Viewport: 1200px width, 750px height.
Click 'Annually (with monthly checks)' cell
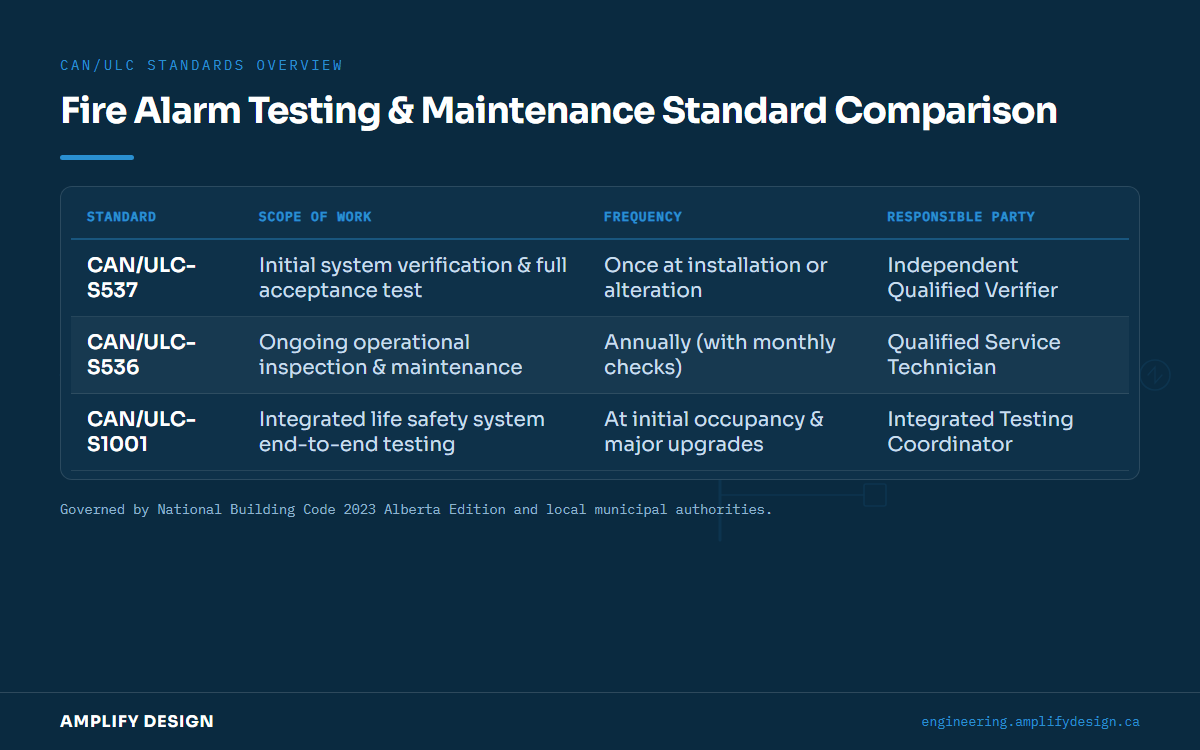720,355
